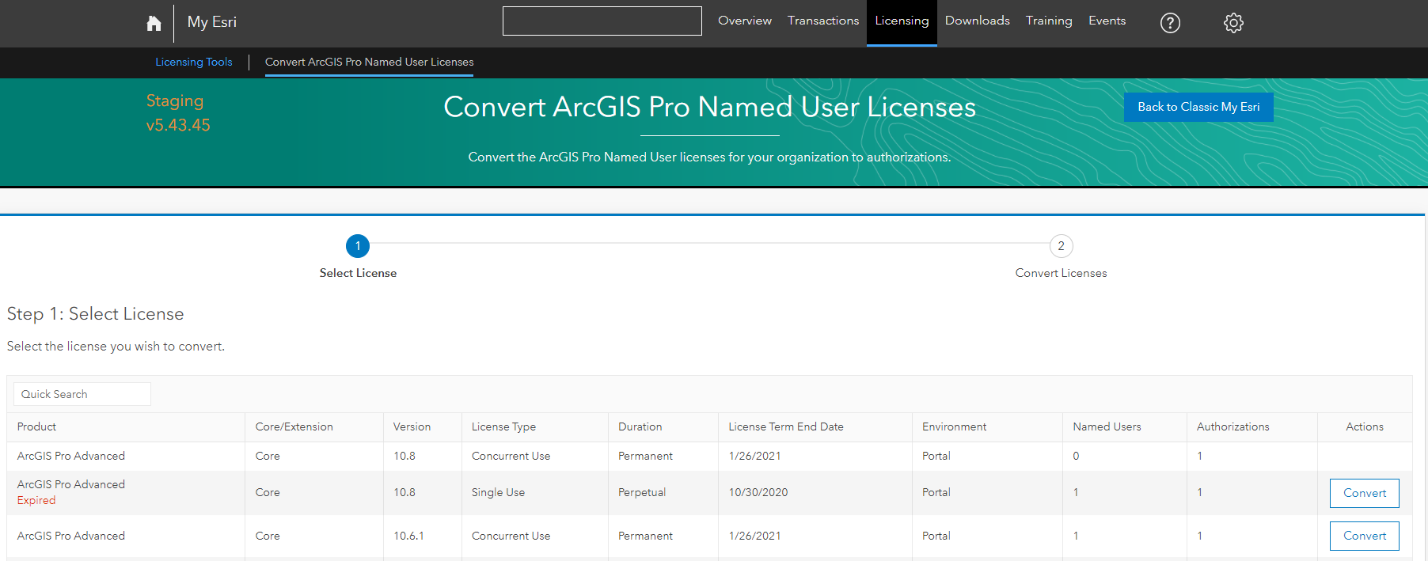Click Authorizations link in Single Use row
Viewport: 1428px width, 561px height.
click(1200, 493)
